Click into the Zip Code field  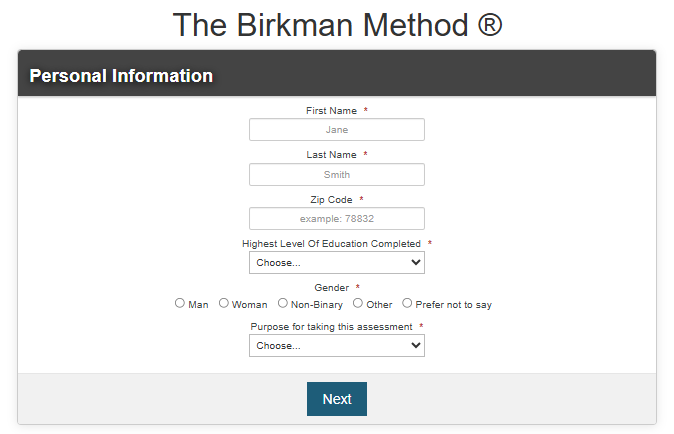coord(337,219)
